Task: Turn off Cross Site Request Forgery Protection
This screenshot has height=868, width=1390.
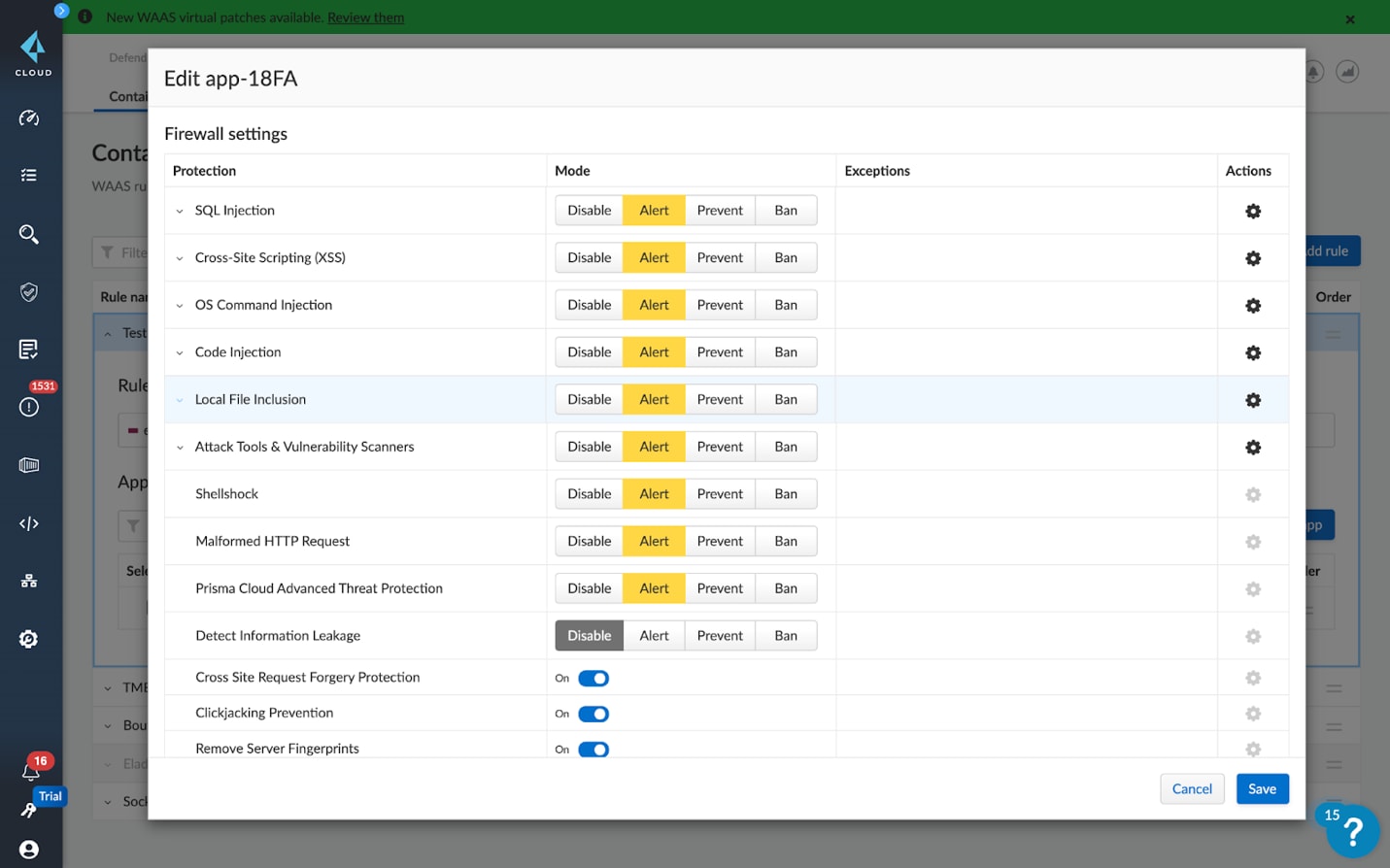Action: tap(593, 678)
